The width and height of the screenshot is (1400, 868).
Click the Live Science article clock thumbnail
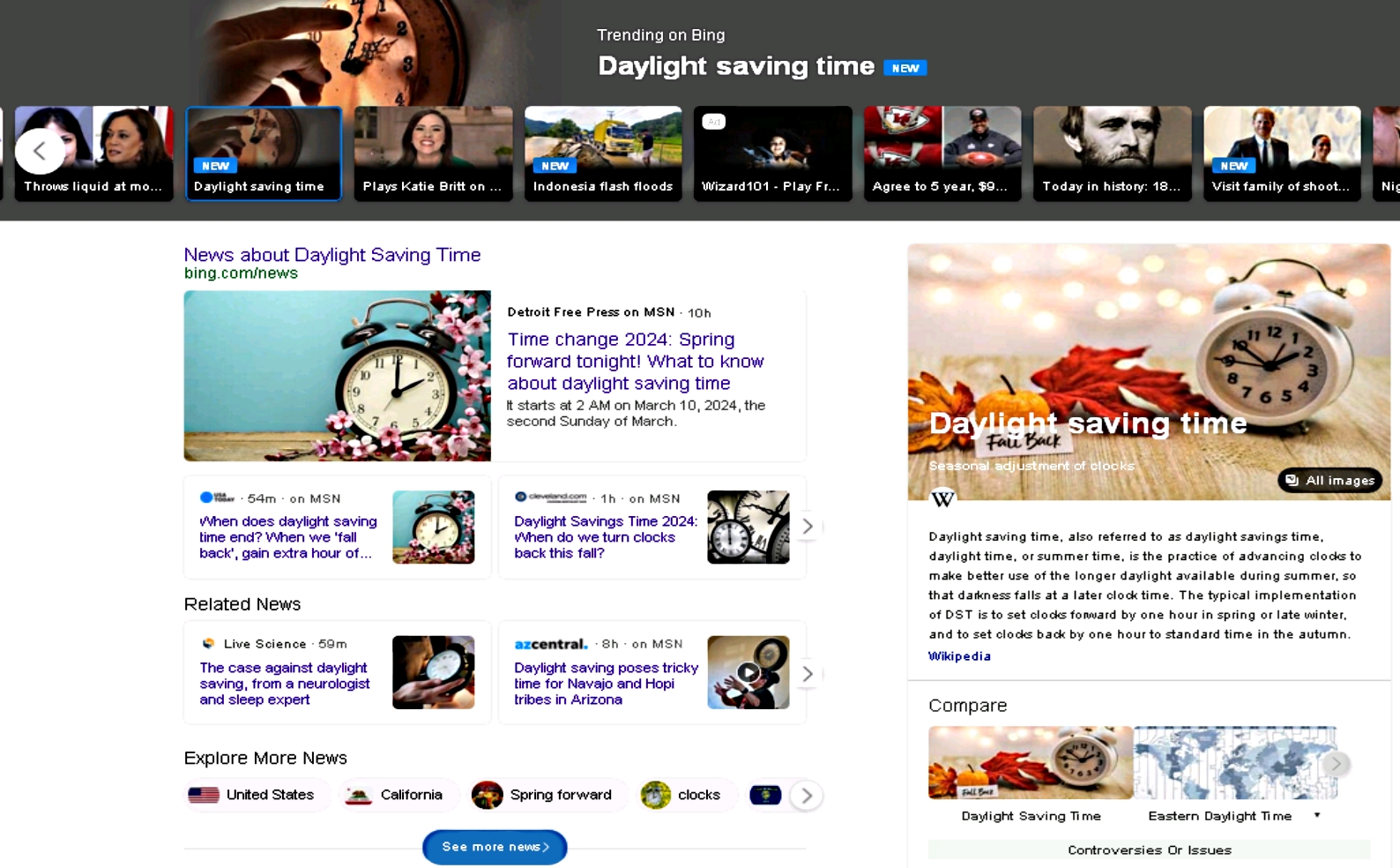433,672
